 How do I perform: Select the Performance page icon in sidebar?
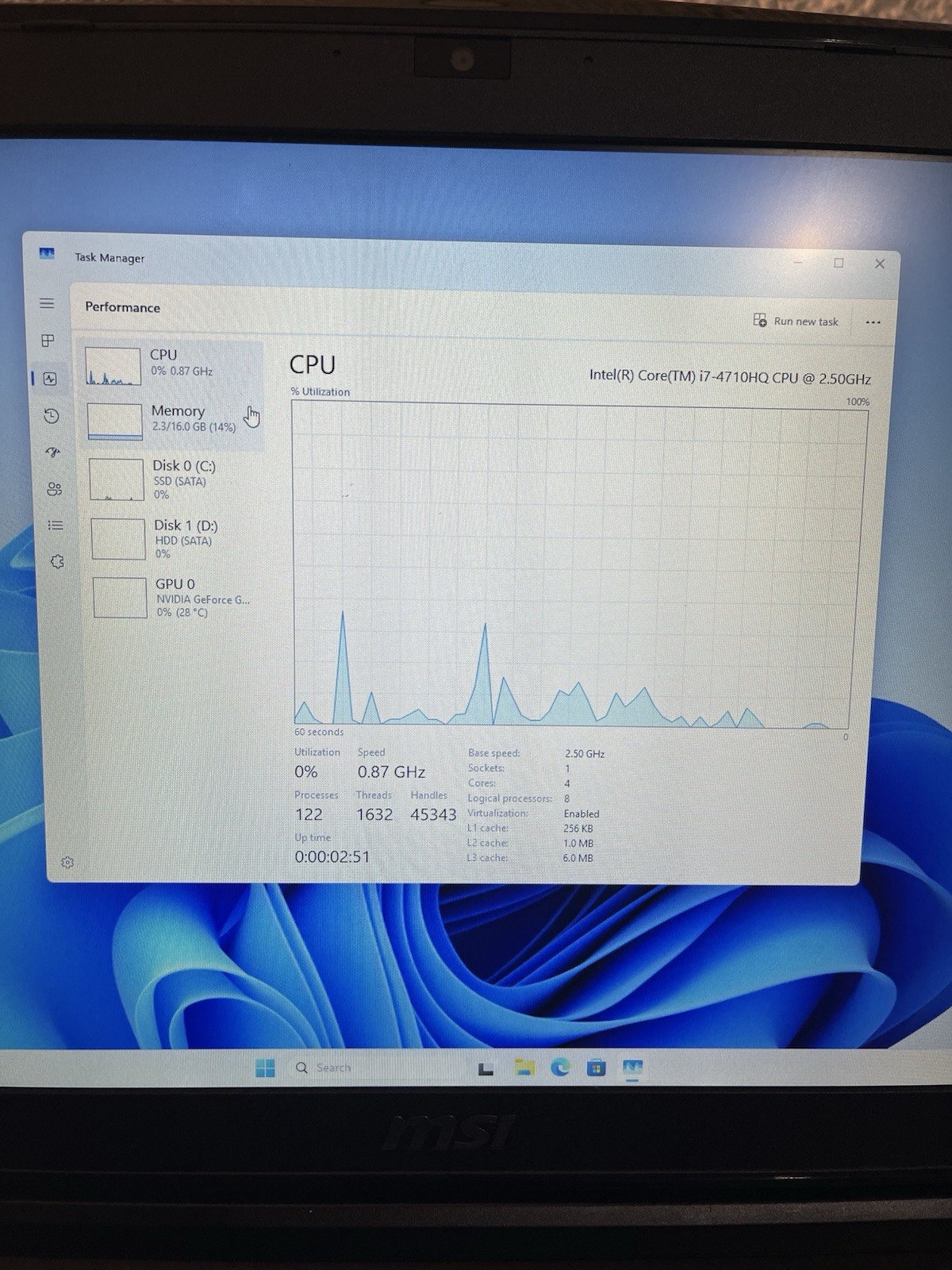tap(50, 379)
